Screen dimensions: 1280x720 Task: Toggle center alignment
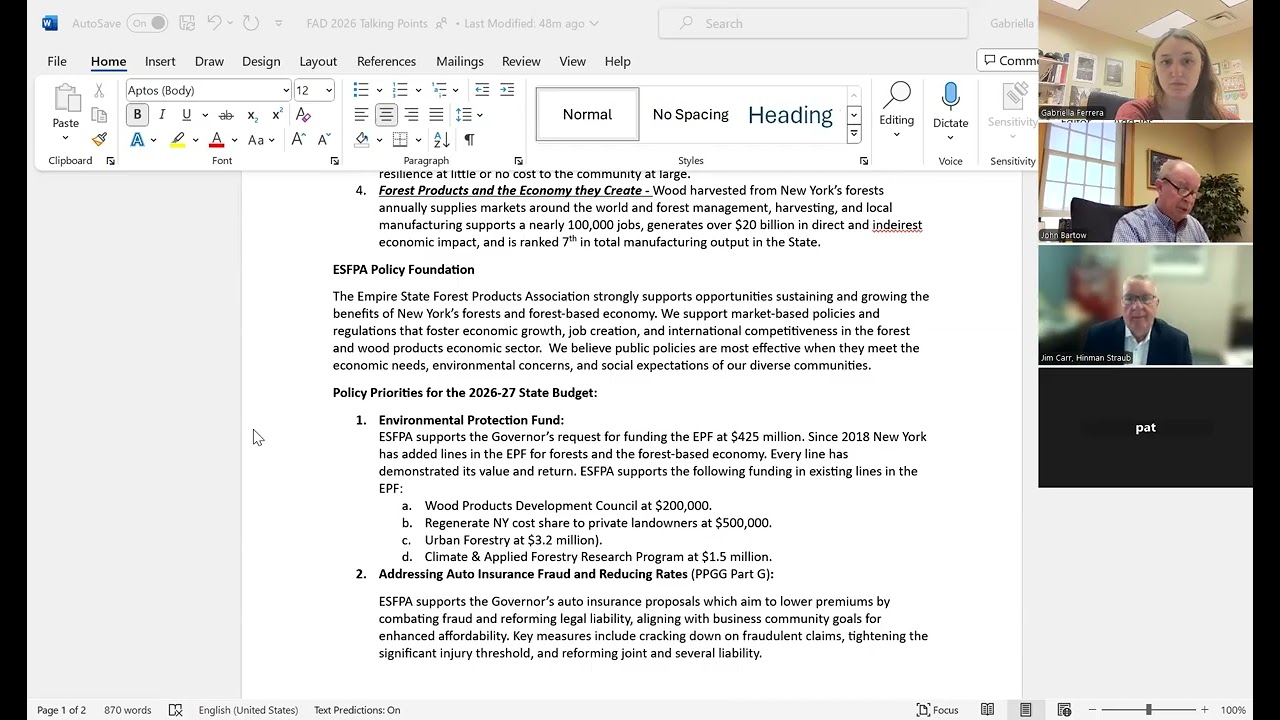point(386,115)
